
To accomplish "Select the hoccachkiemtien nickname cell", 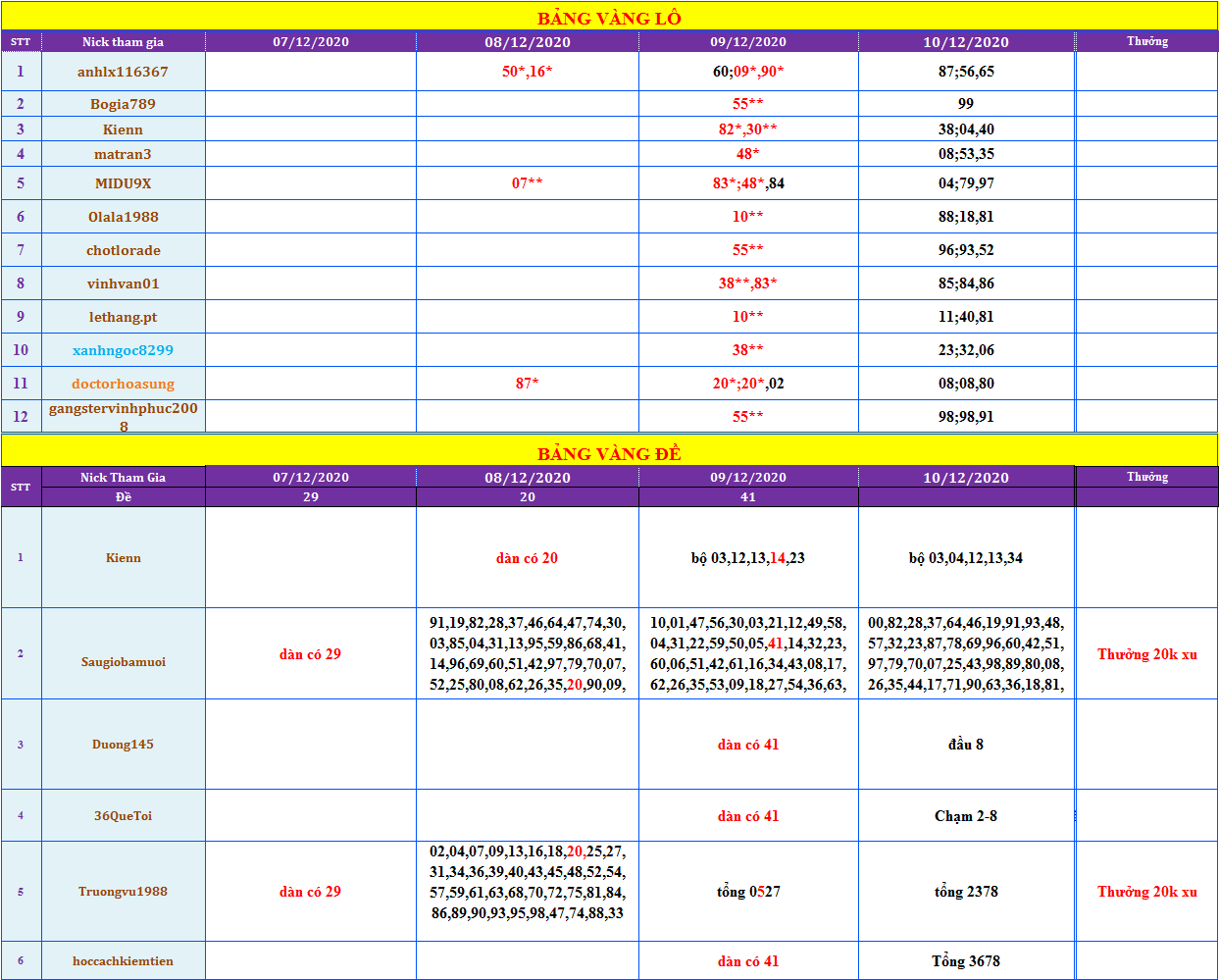I will 124,961.
